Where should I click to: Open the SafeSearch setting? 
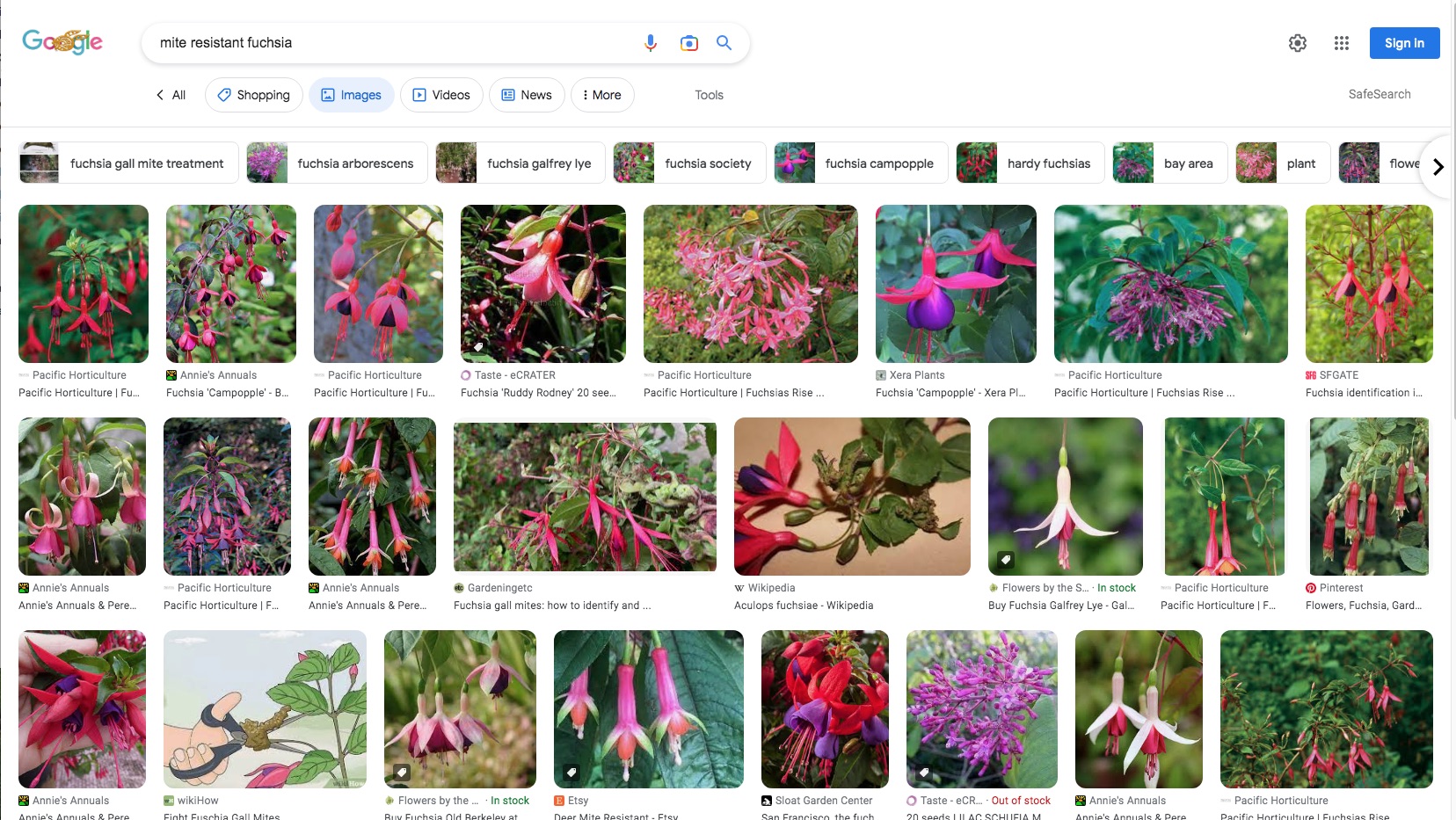pos(1379,94)
